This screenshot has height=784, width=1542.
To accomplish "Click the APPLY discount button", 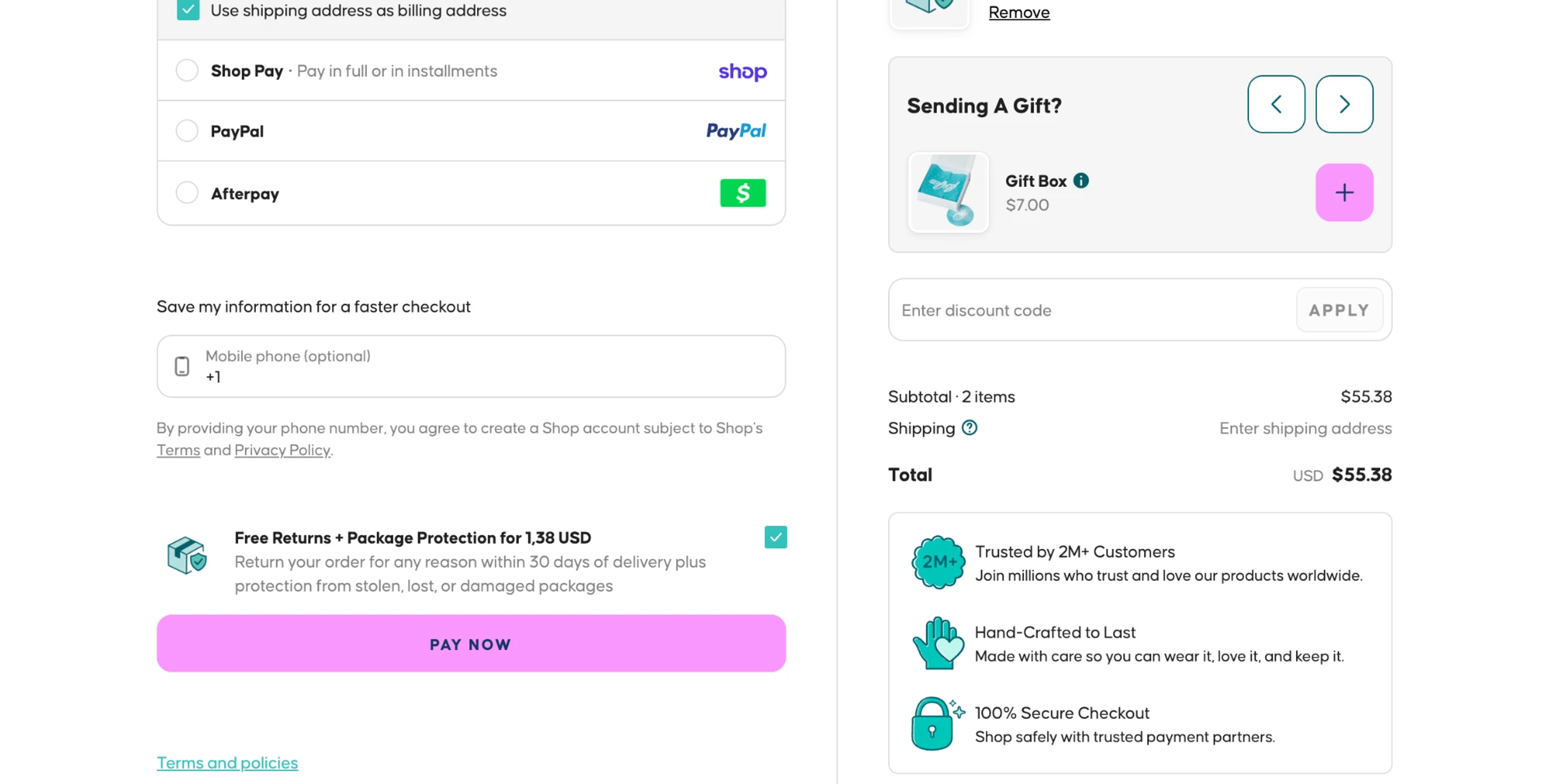I will [x=1339, y=310].
